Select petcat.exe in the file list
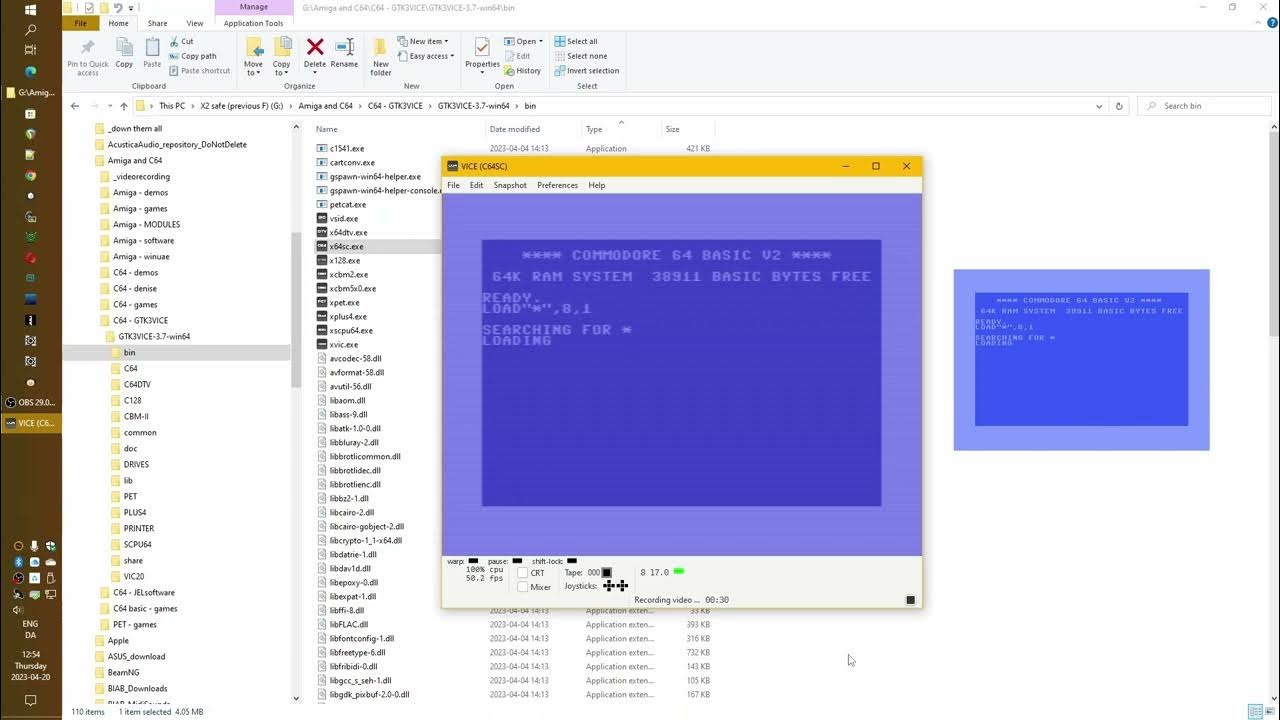The image size is (1280, 720). (348, 204)
